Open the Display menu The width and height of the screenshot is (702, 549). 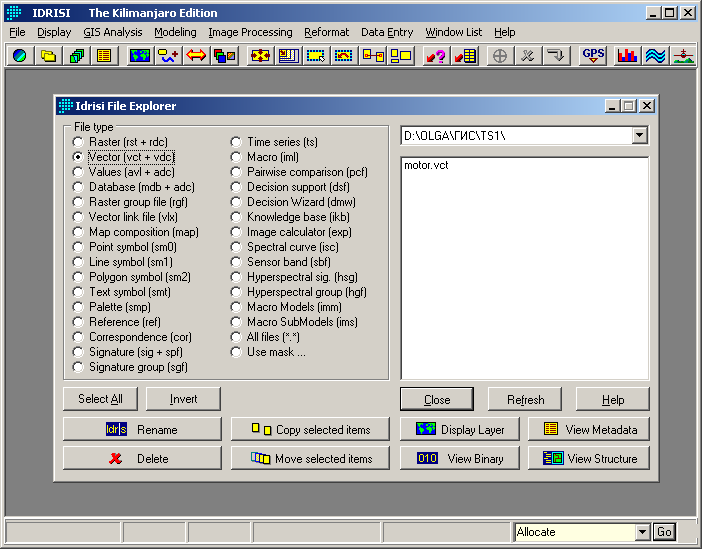pyautogui.click(x=54, y=32)
